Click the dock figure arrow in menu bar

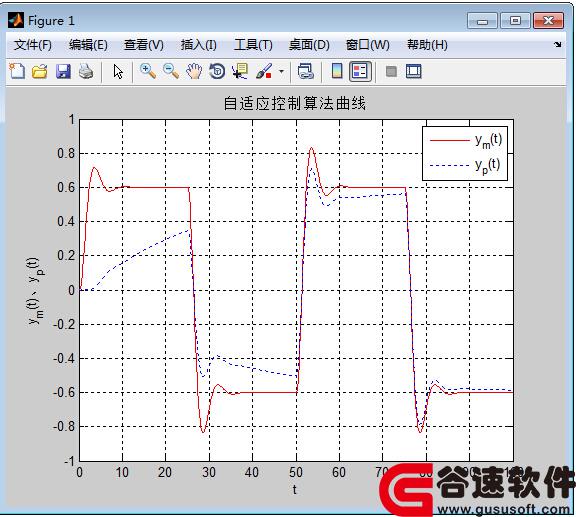click(x=558, y=45)
